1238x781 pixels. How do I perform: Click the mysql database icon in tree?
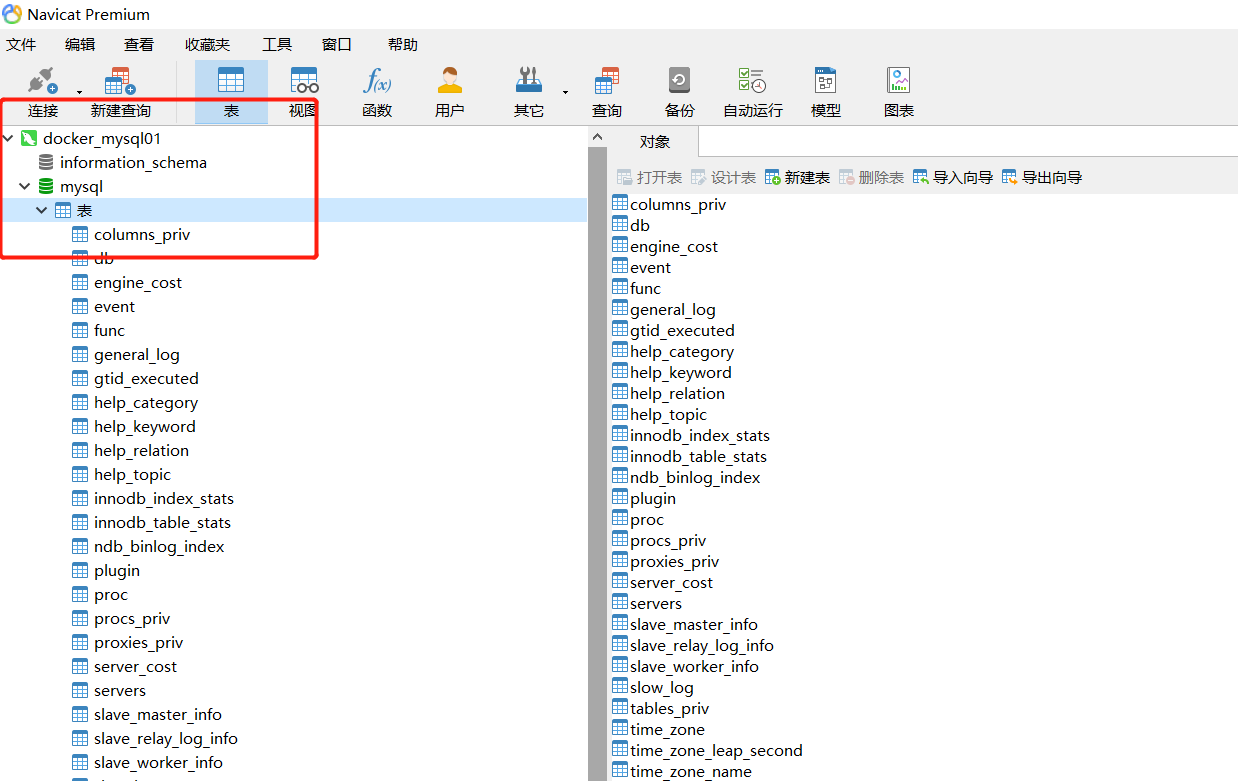click(x=46, y=186)
